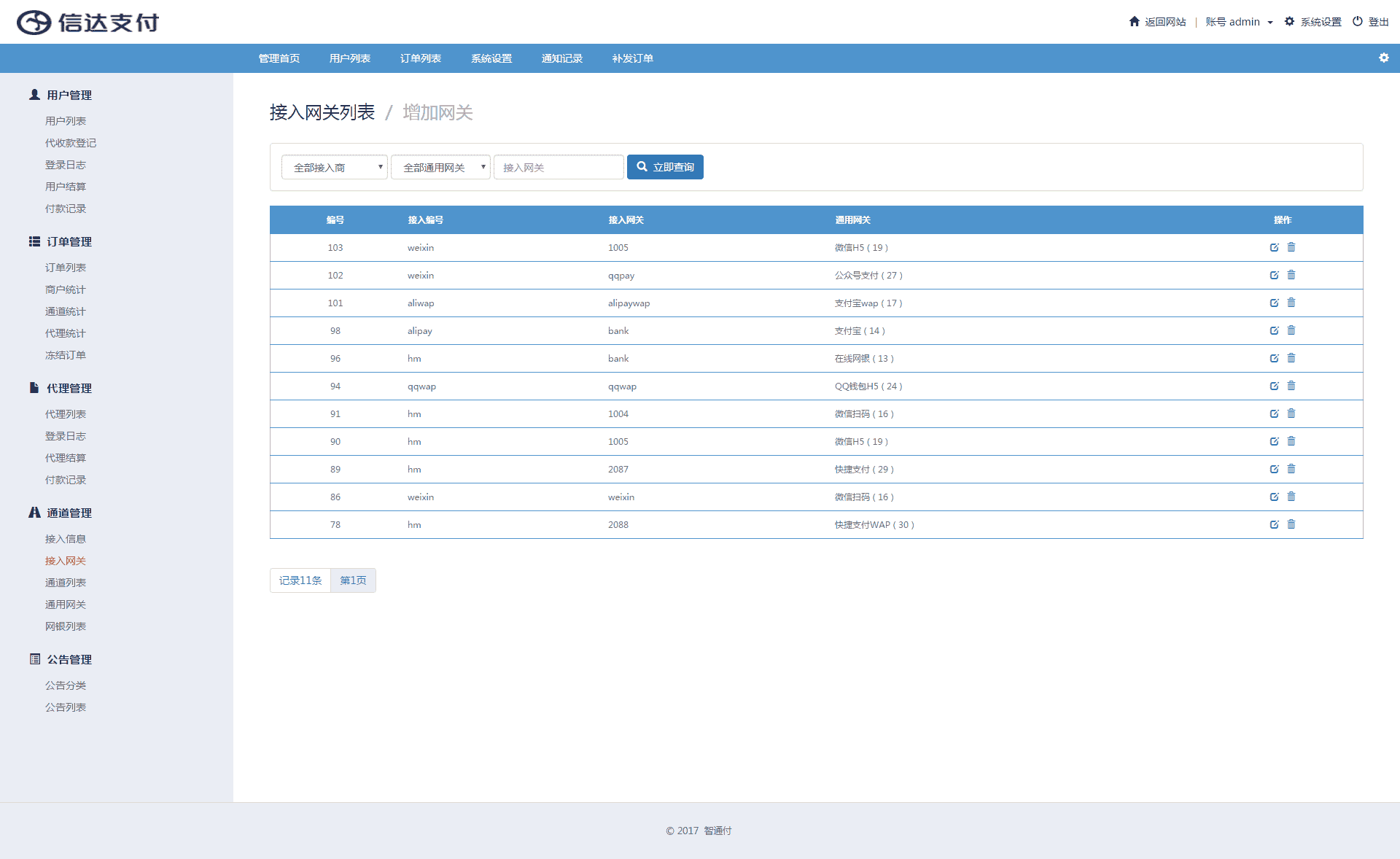Open the 全部接入商 dropdown
Screen dimensions: 1400x859
(x=334, y=167)
